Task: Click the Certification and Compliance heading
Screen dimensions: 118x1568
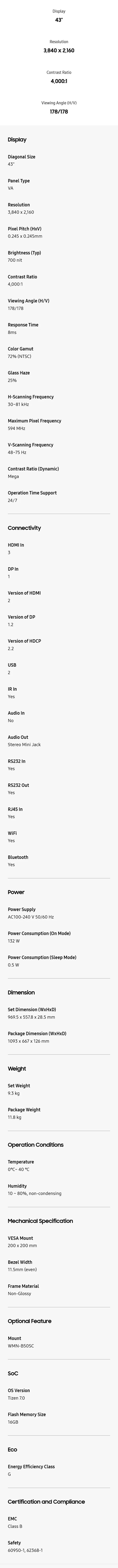Action: coord(46,1502)
